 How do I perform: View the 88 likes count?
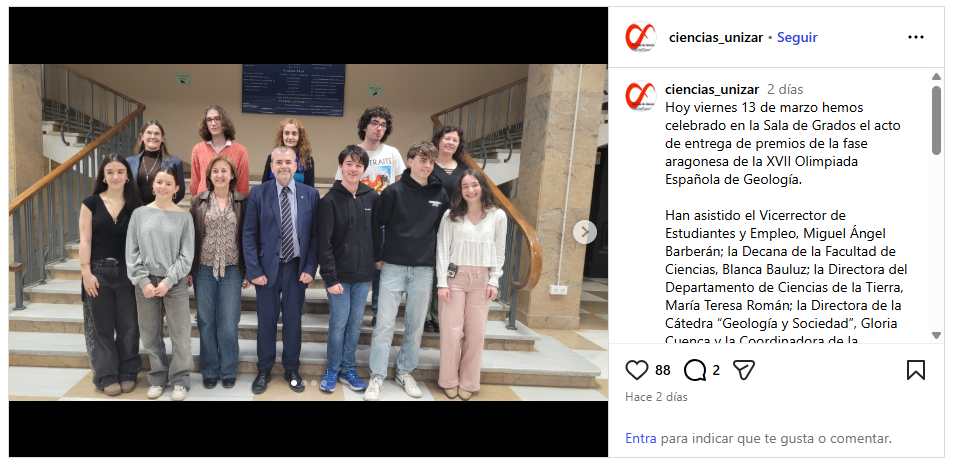pos(663,370)
